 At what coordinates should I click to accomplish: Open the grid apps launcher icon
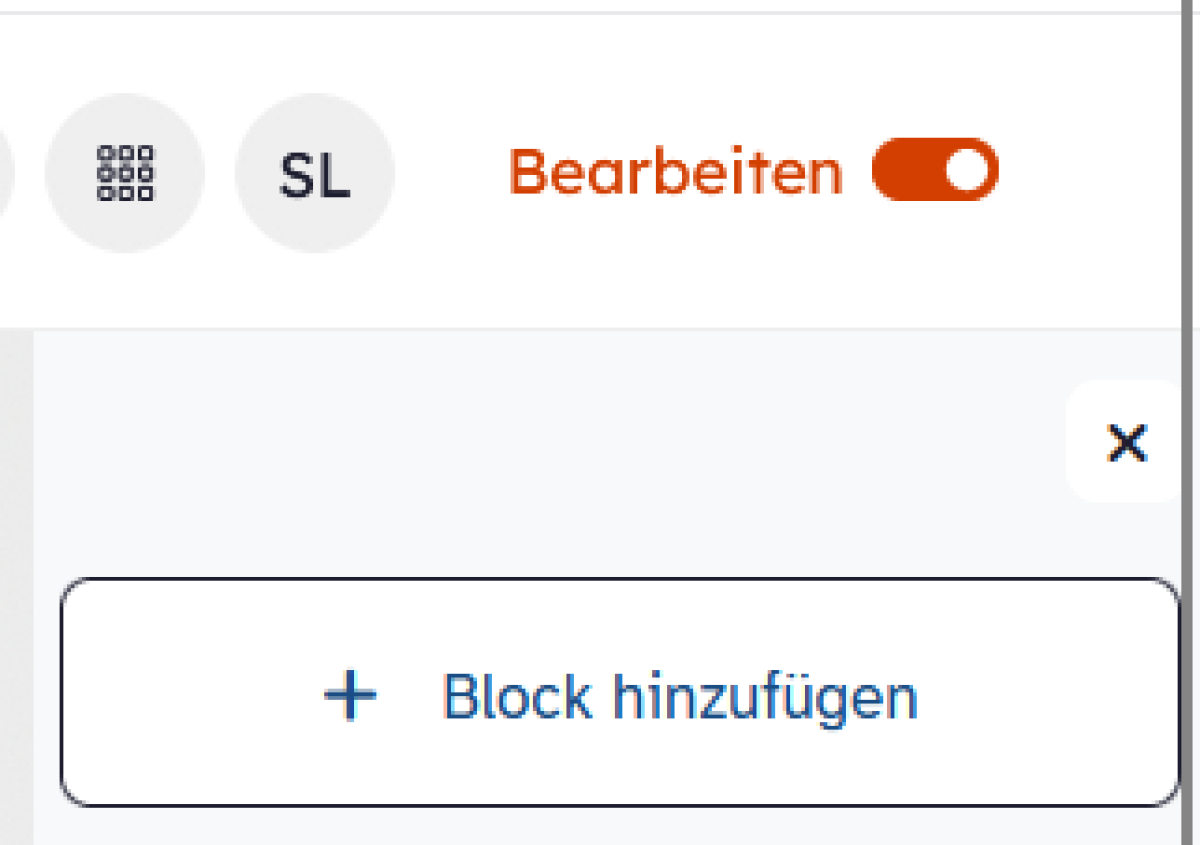(125, 173)
